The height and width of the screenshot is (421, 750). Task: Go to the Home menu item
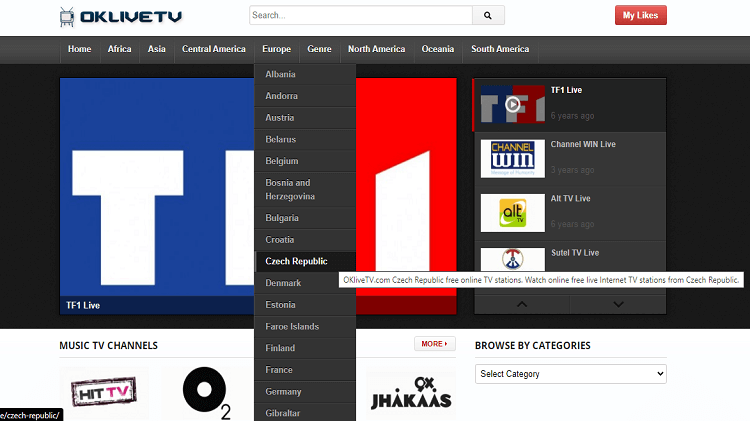point(79,49)
